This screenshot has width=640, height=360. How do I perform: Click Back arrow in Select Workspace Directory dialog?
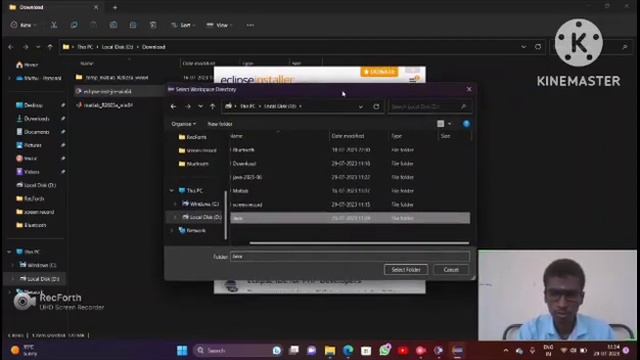[173, 106]
